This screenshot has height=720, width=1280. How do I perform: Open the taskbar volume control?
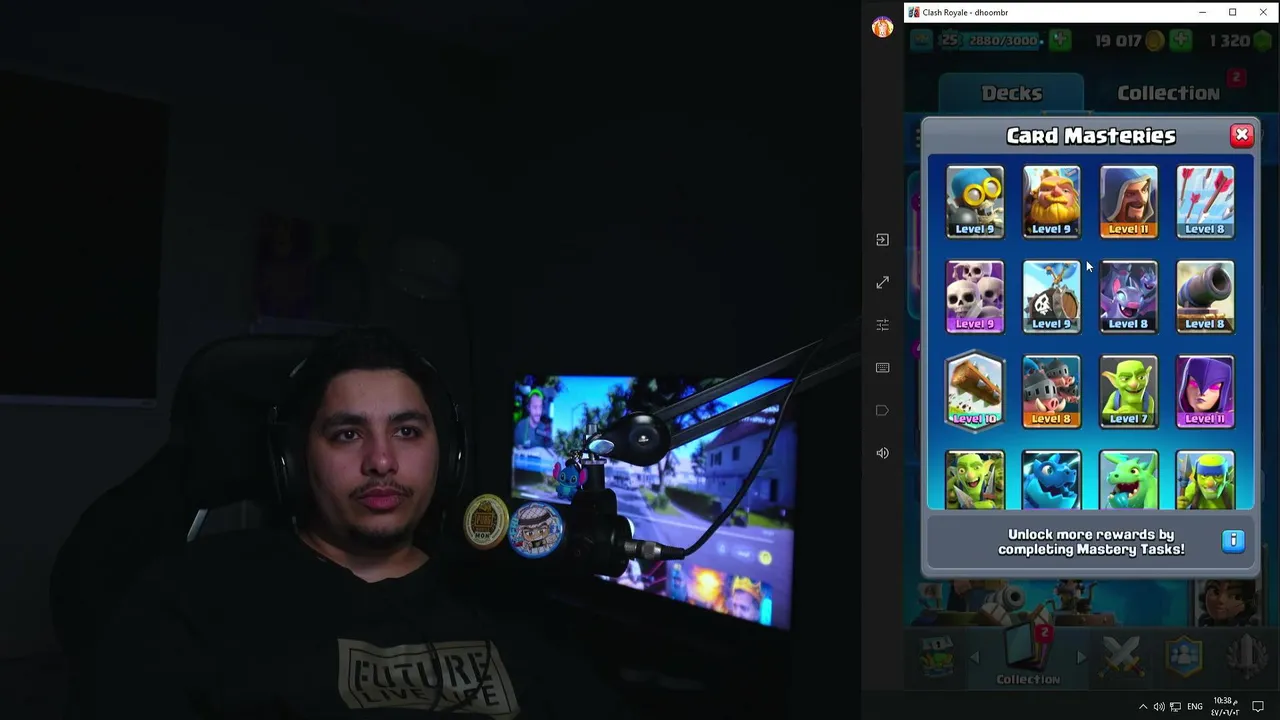coord(1159,707)
